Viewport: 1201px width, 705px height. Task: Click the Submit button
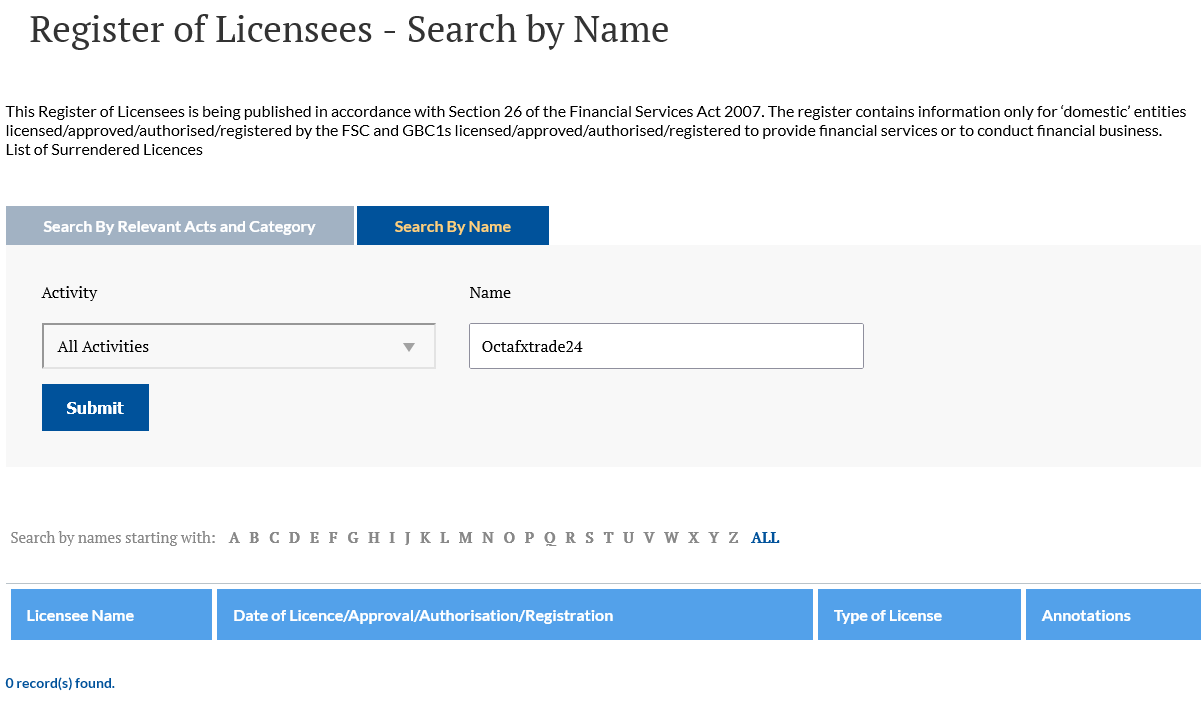[95, 408]
